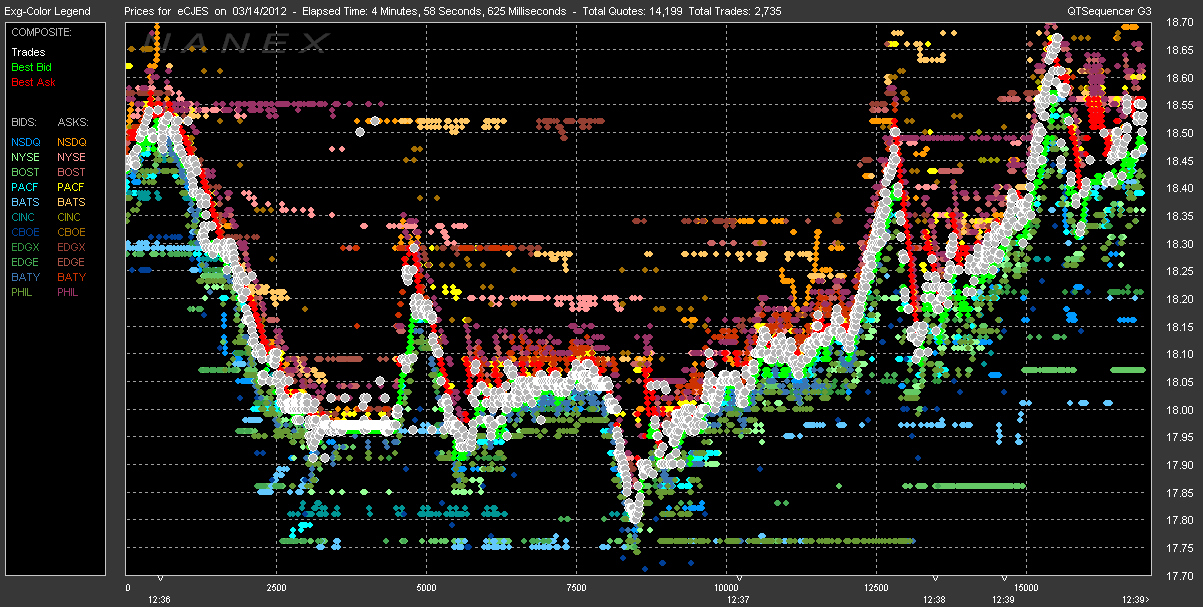1203x607 pixels.
Task: Select the CINC ask legend entry
Action: click(71, 217)
